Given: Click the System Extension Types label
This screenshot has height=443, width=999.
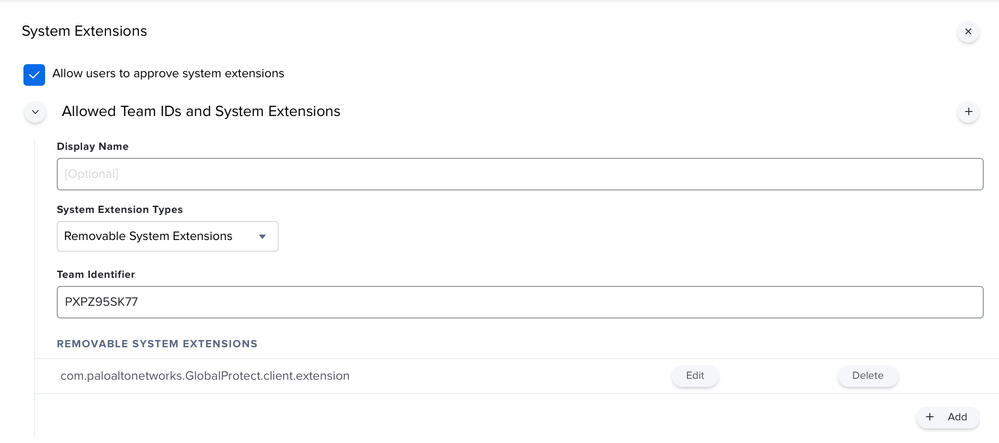Looking at the screenshot, I should pyautogui.click(x=120, y=210).
